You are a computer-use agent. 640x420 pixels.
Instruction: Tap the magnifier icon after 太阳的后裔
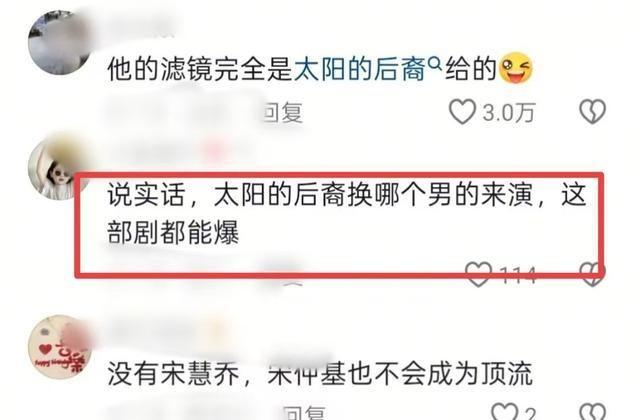(436, 63)
